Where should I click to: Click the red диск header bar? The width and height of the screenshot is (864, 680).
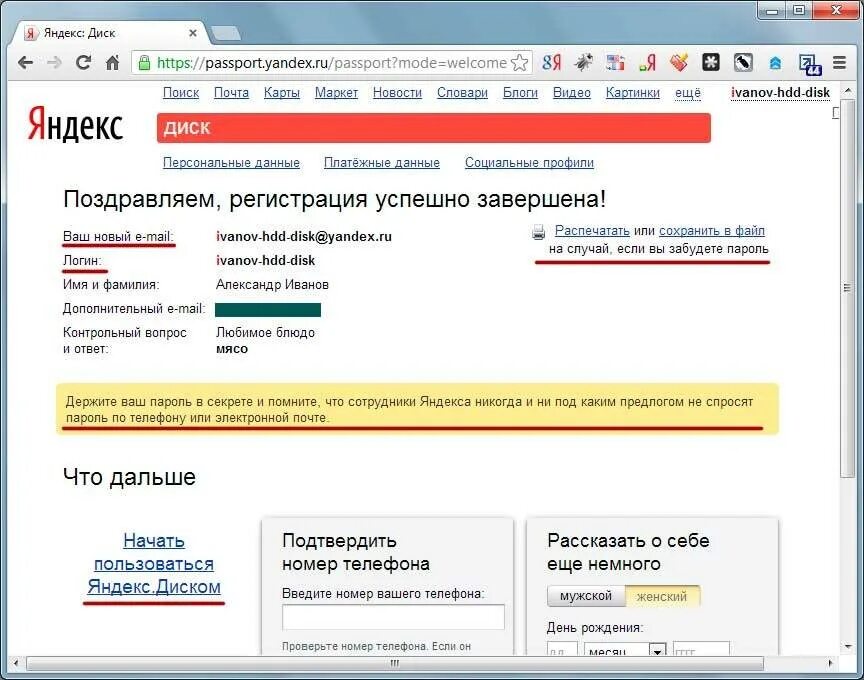434,128
